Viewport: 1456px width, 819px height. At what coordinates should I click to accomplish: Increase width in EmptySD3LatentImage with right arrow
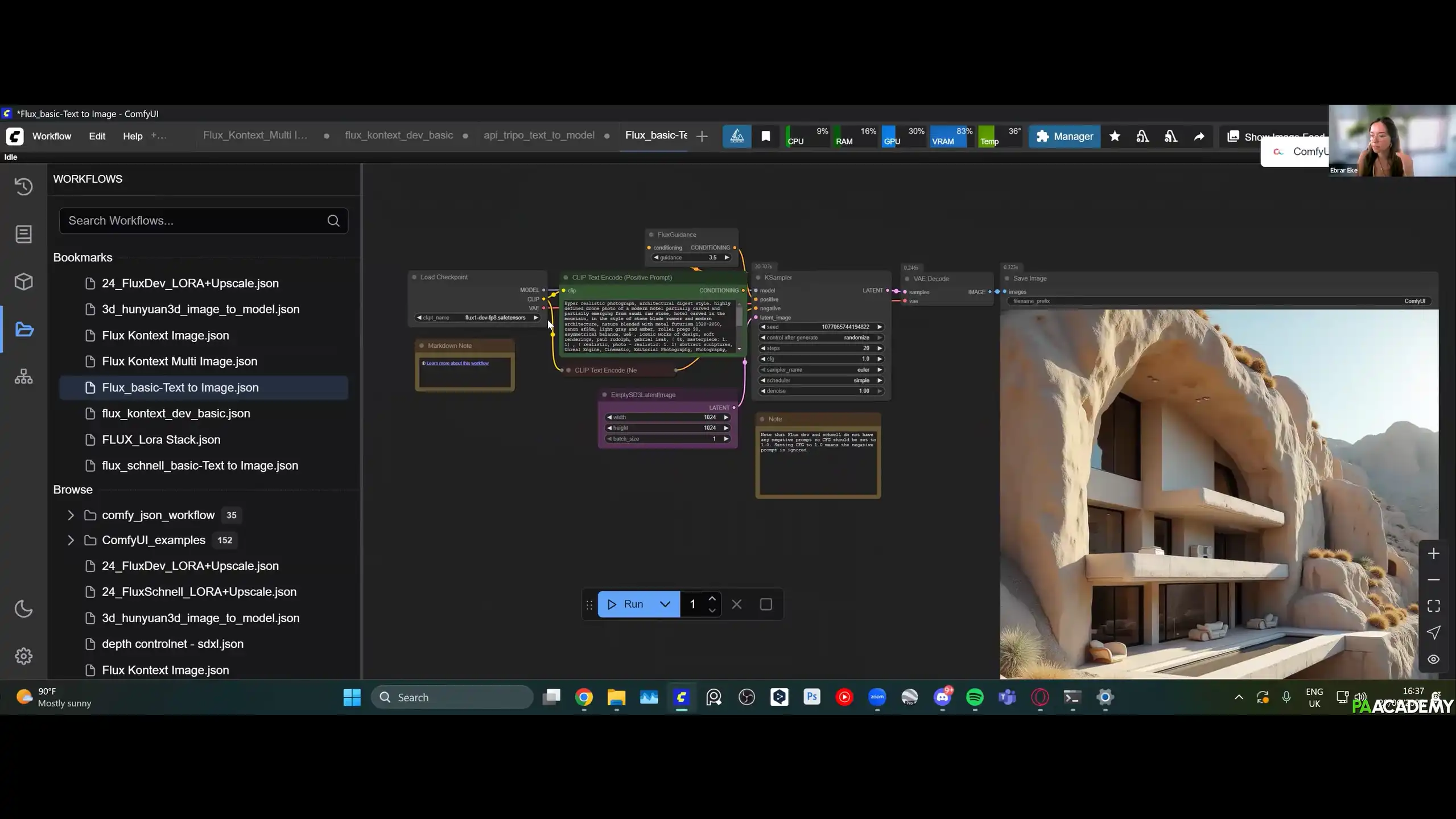(726, 417)
